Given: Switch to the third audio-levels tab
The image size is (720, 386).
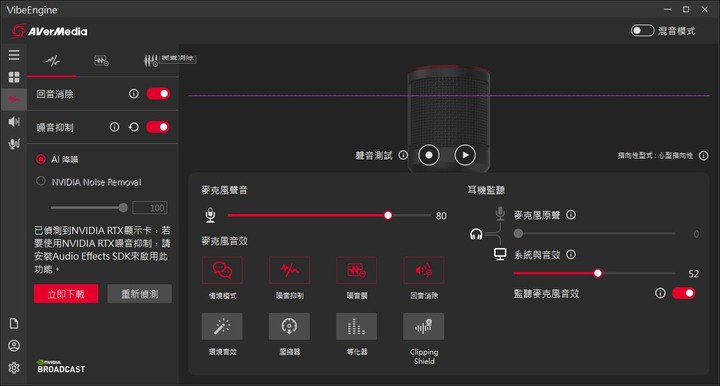Looking at the screenshot, I should (150, 61).
